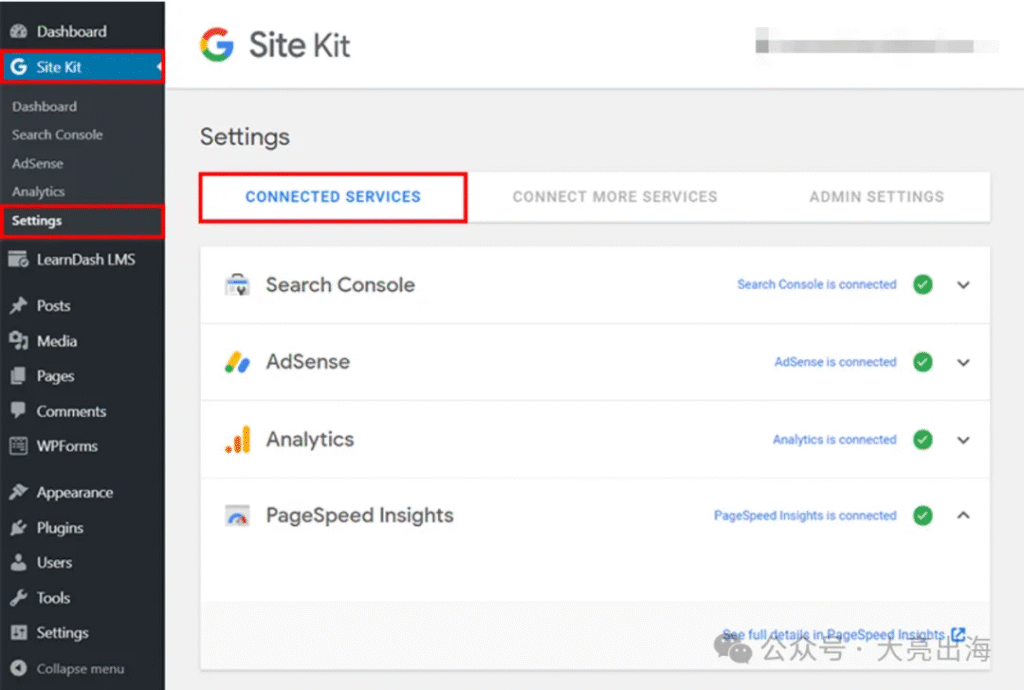The width and height of the screenshot is (1024, 690).
Task: Expand the AdSense row chevron
Action: (963, 362)
